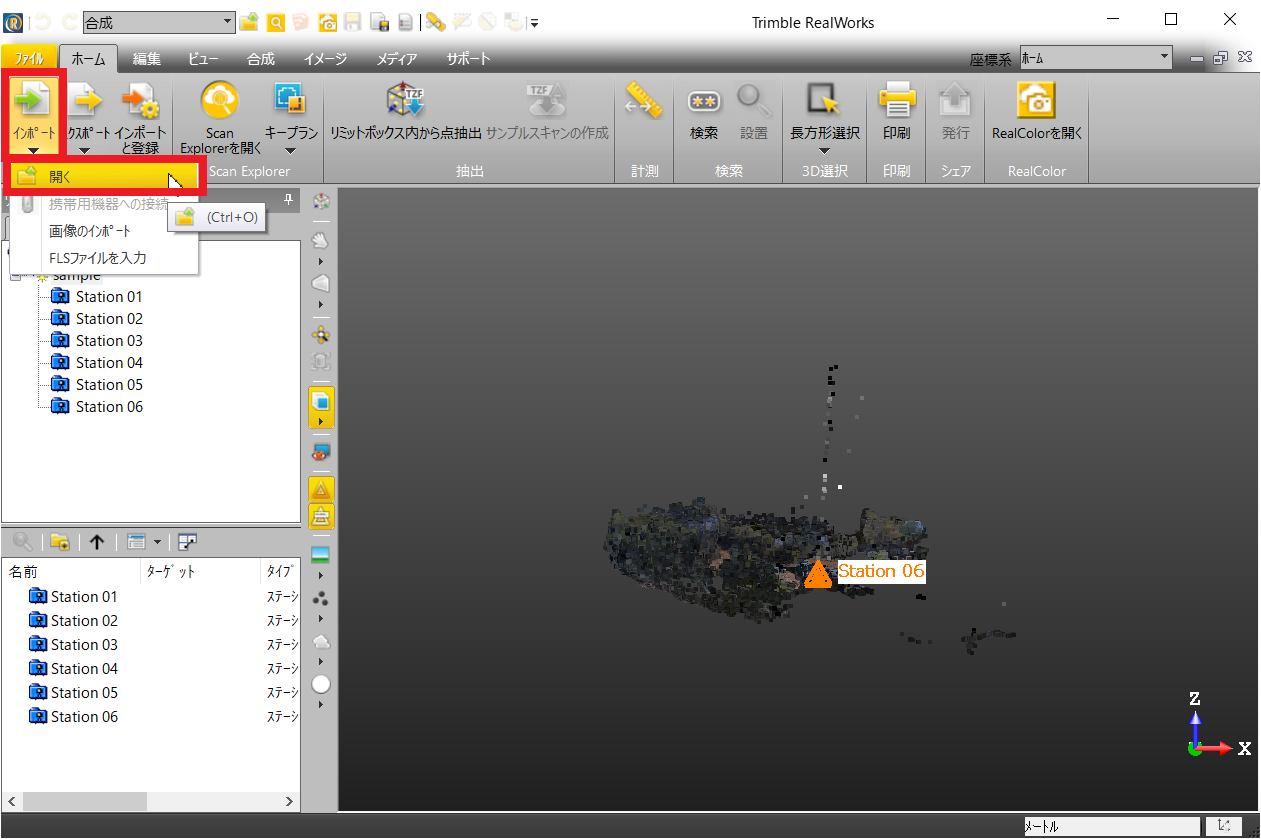Click the new folder icon in list toolbar
This screenshot has height=839, width=1261.
(x=59, y=542)
